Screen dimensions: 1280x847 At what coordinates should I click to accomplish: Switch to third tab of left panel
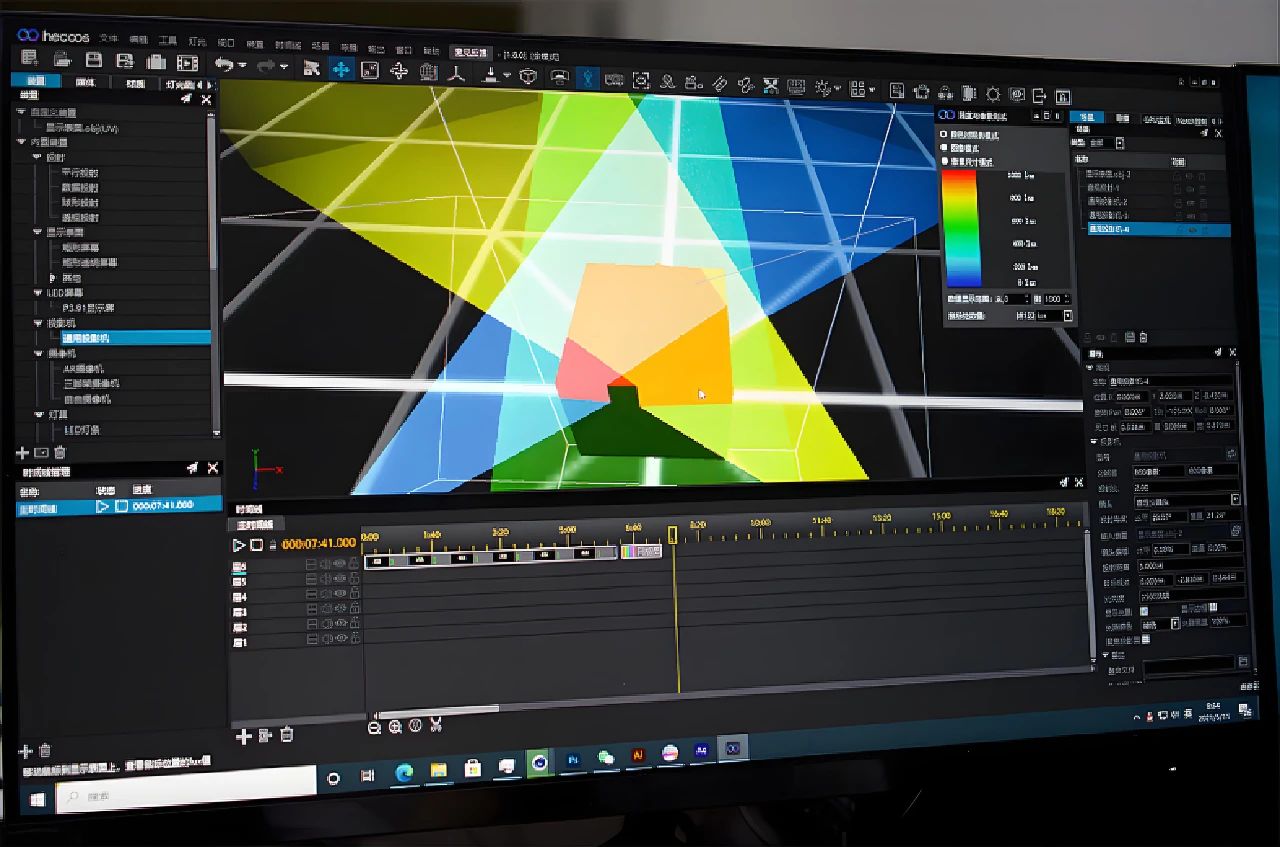pos(135,83)
